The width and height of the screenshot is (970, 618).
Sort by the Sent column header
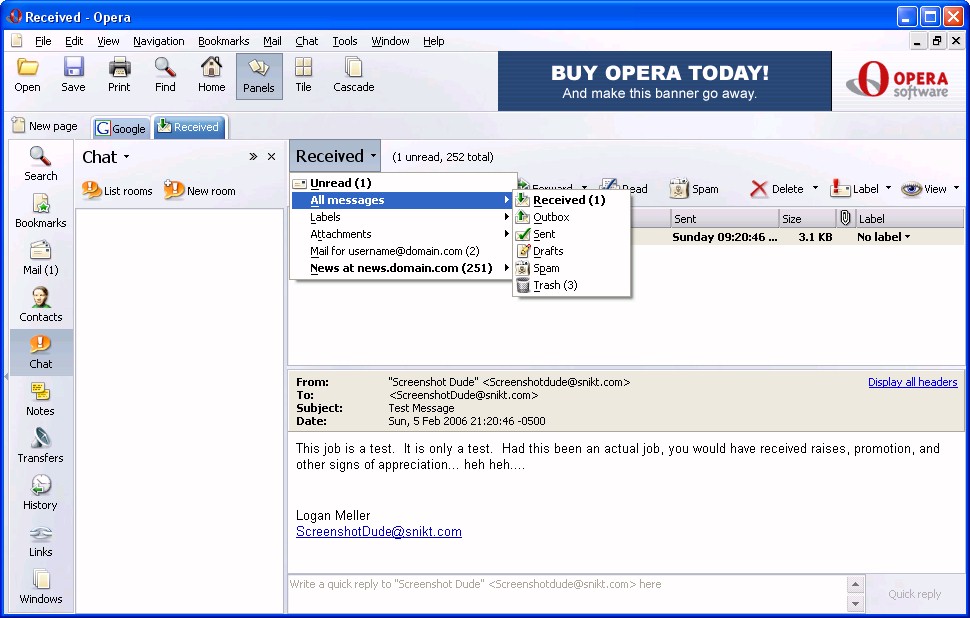coord(724,218)
